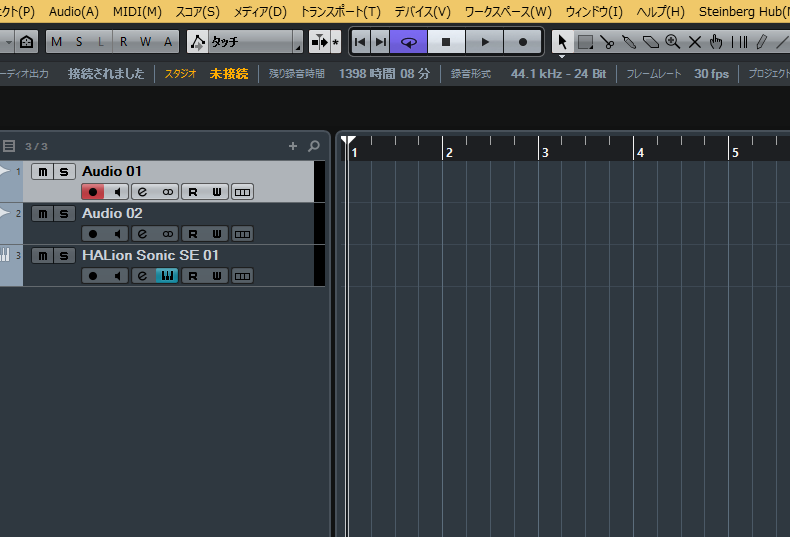
Task: Toggle global Write automation W in toolbar
Action: 146,42
